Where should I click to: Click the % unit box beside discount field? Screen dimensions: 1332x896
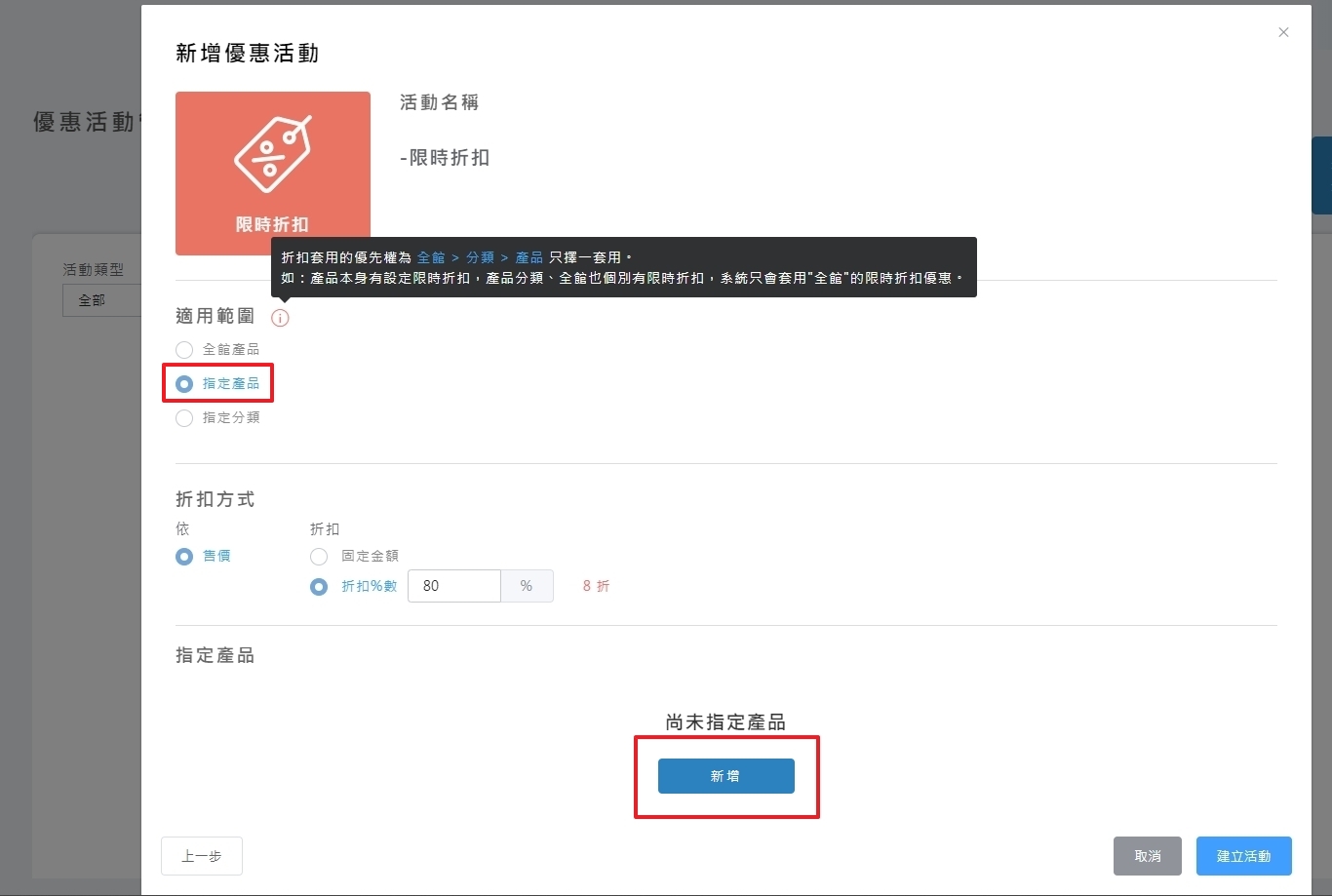click(527, 586)
